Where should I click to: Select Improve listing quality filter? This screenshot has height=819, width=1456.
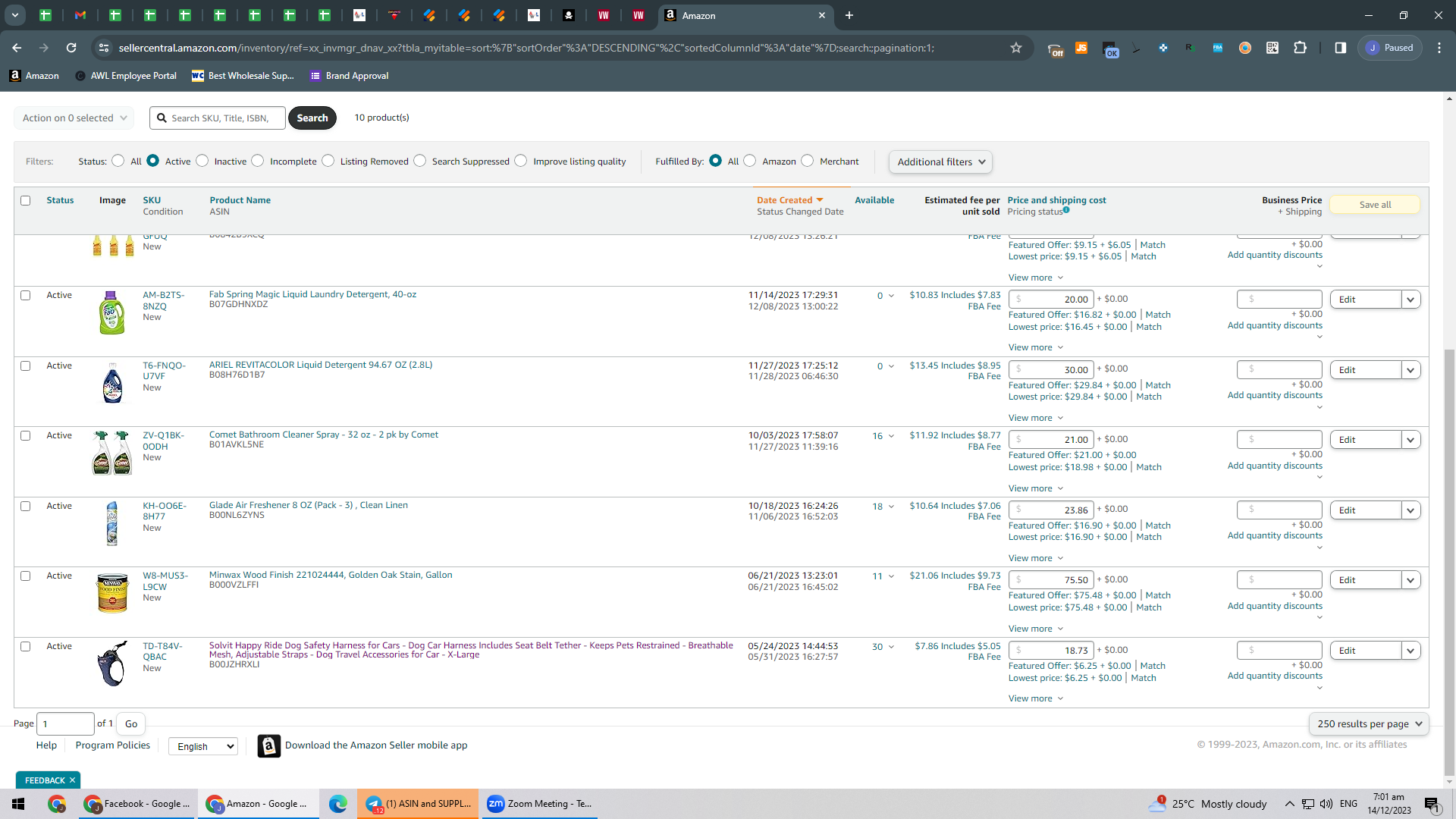[x=520, y=161]
